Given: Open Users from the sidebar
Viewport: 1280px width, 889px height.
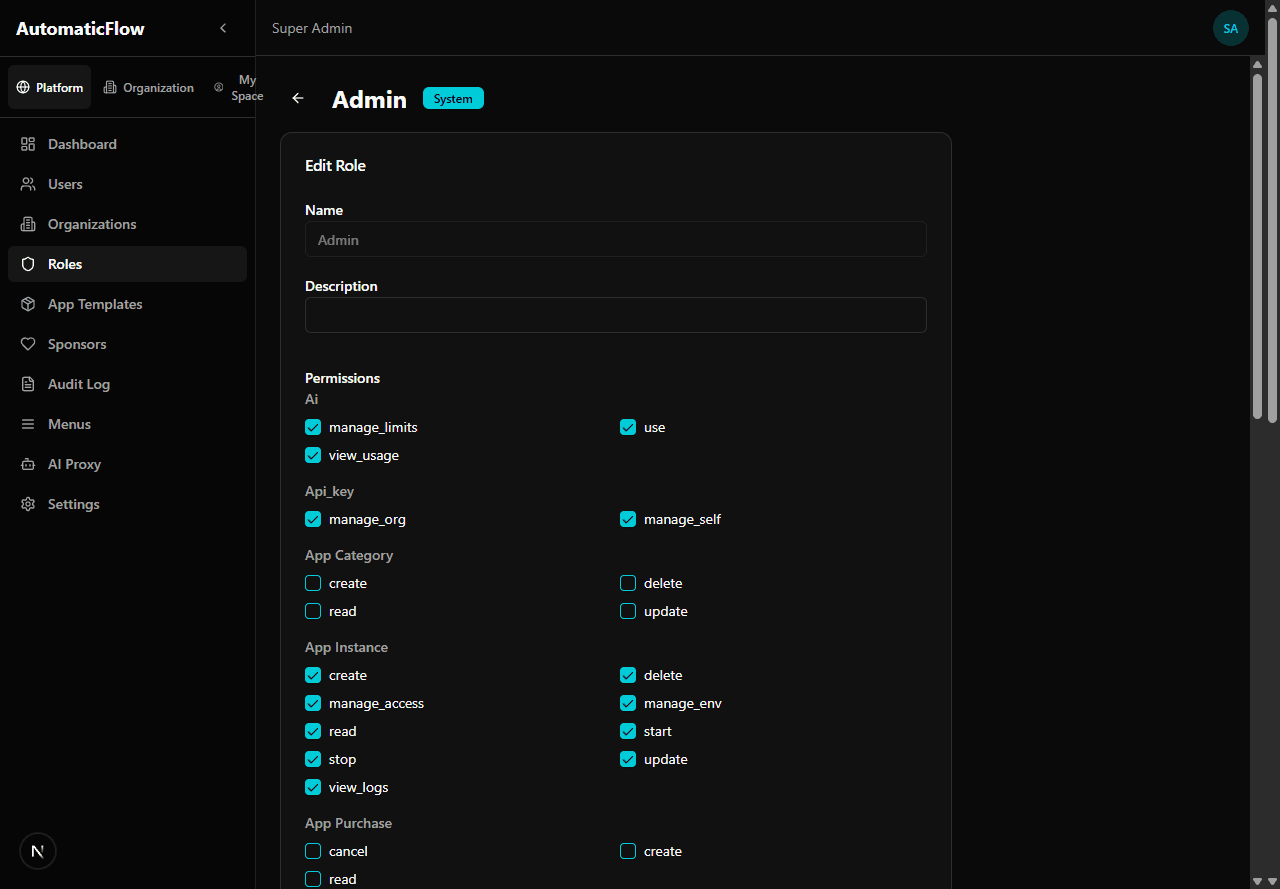Looking at the screenshot, I should click(128, 184).
